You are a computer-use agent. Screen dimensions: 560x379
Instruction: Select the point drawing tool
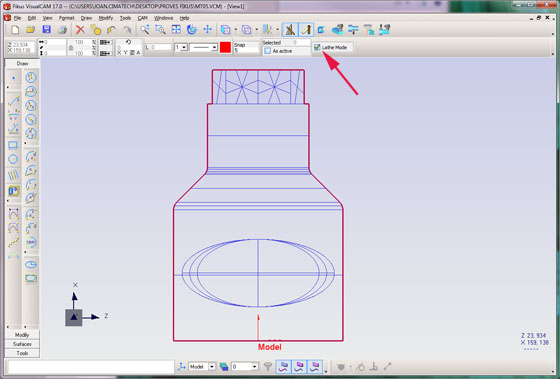tap(13, 78)
